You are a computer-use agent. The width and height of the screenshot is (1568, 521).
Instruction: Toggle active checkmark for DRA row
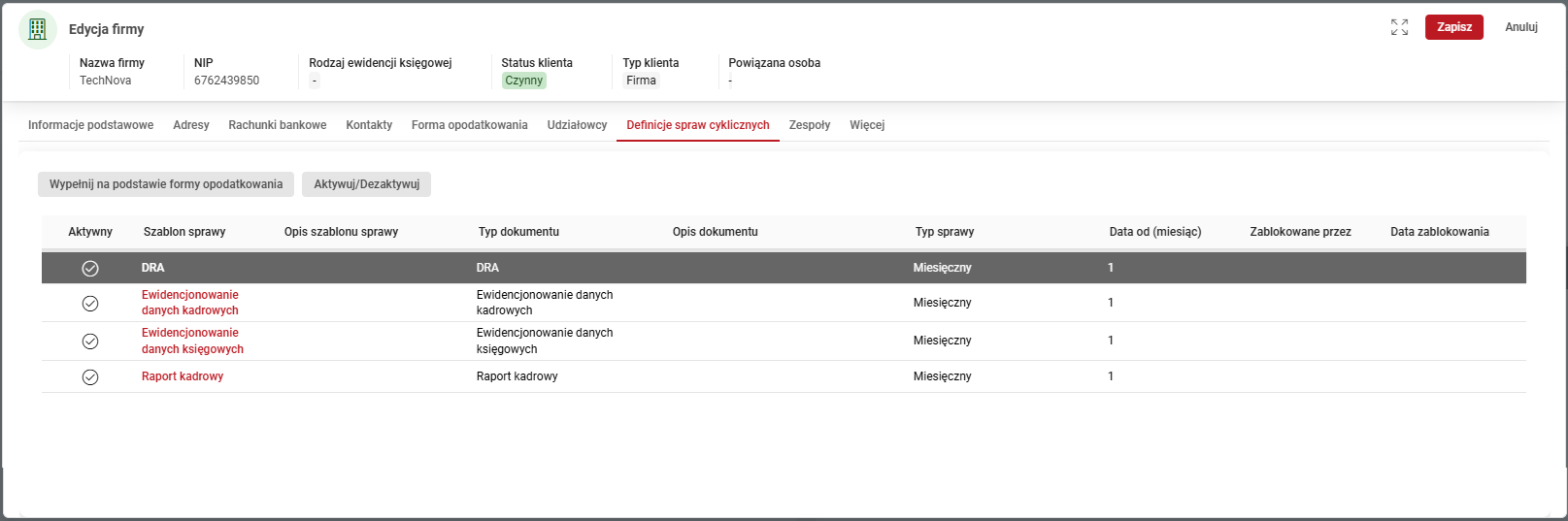[x=90, y=268]
